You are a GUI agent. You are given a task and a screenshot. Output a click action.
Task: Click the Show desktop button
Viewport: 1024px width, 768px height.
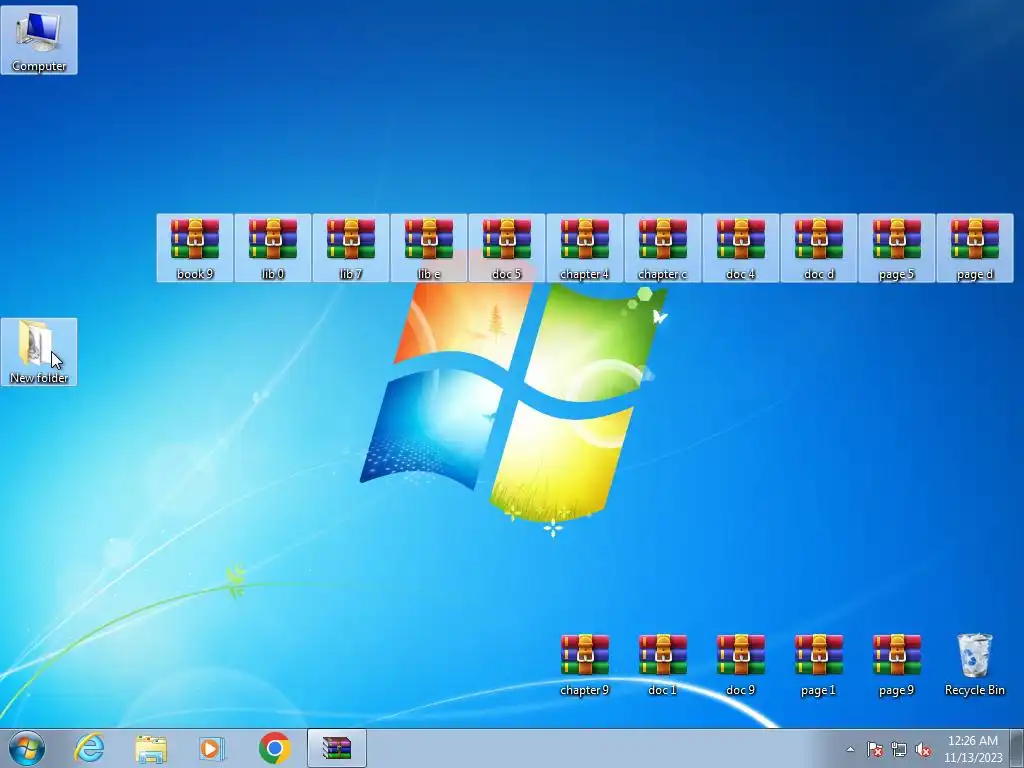[x=1017, y=748]
